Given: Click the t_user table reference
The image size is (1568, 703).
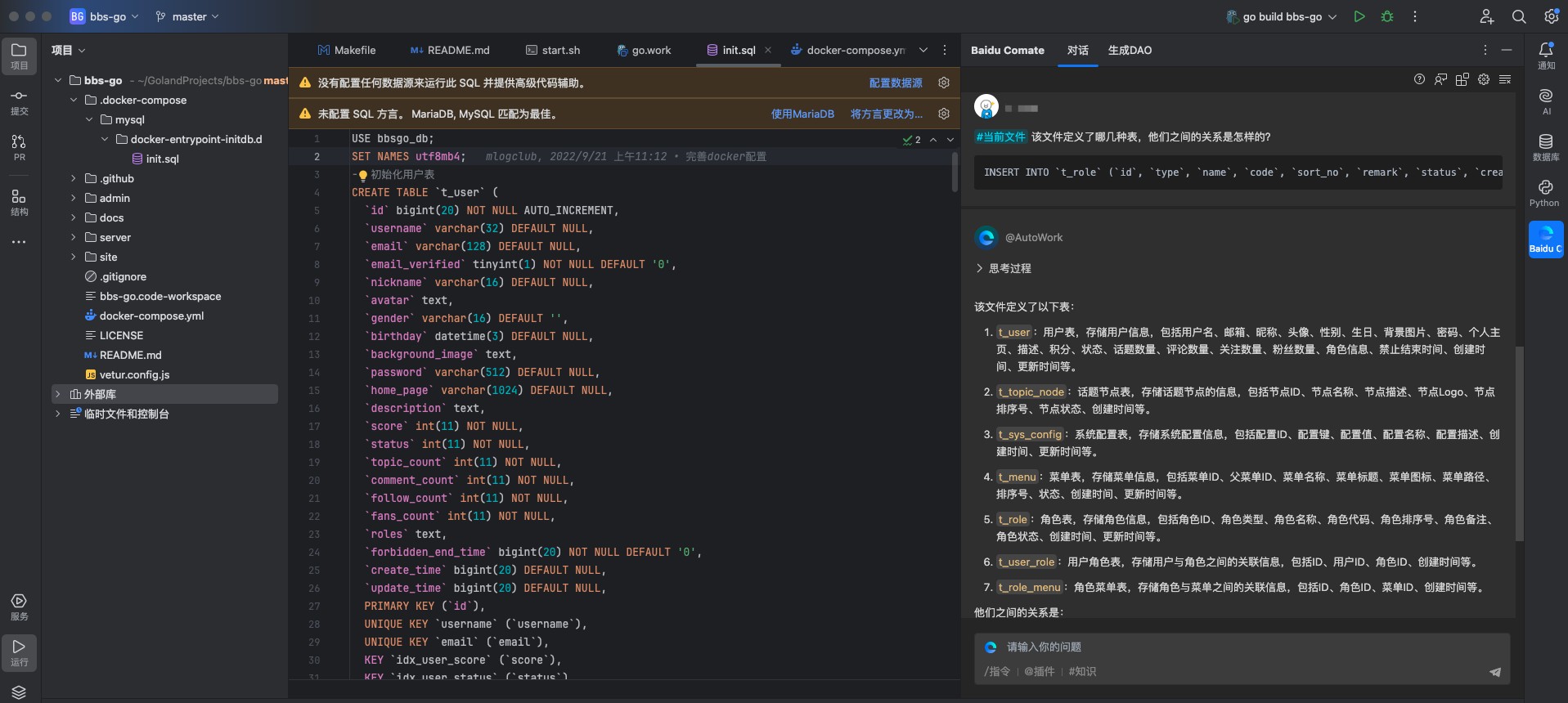Looking at the screenshot, I should point(1014,332).
